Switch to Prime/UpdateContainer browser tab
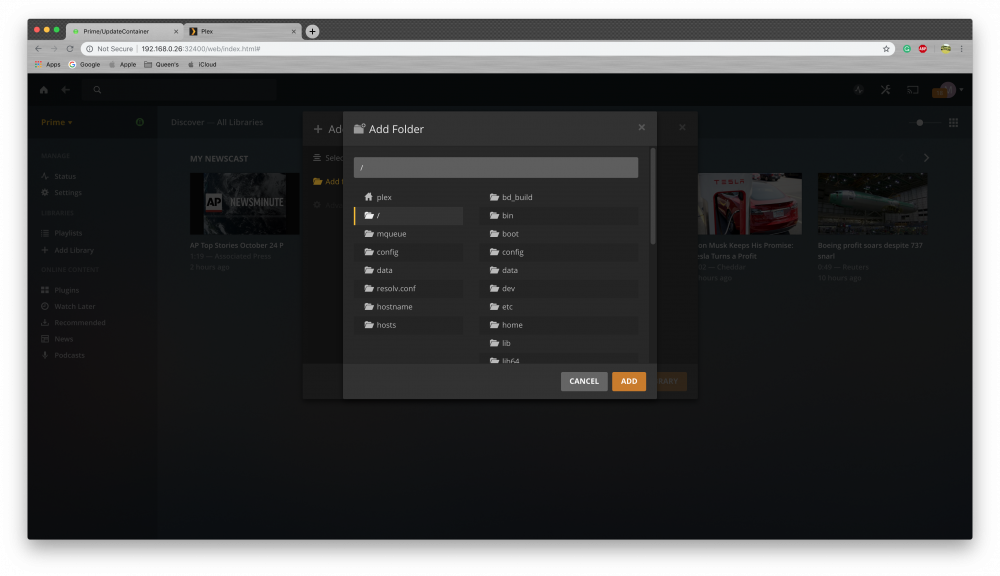Screen dimensions: 1000x576 pyautogui.click(x=124, y=31)
